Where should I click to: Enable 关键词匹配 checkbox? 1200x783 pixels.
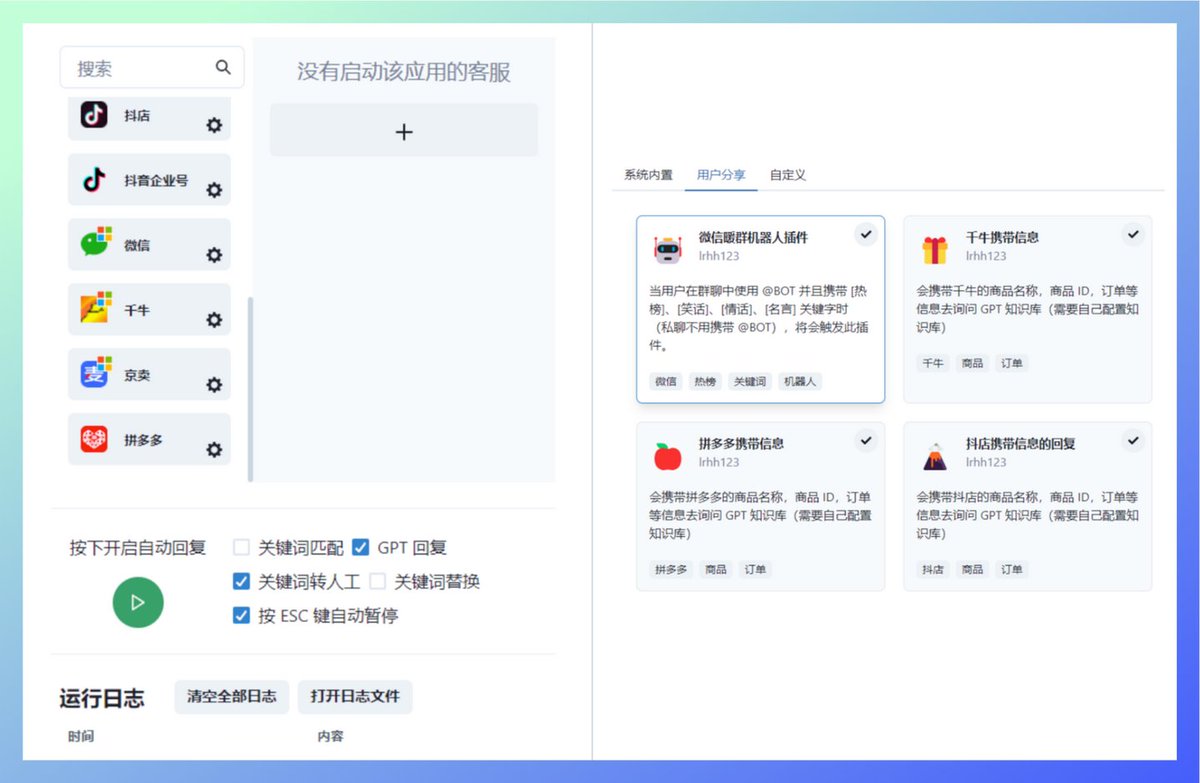241,548
